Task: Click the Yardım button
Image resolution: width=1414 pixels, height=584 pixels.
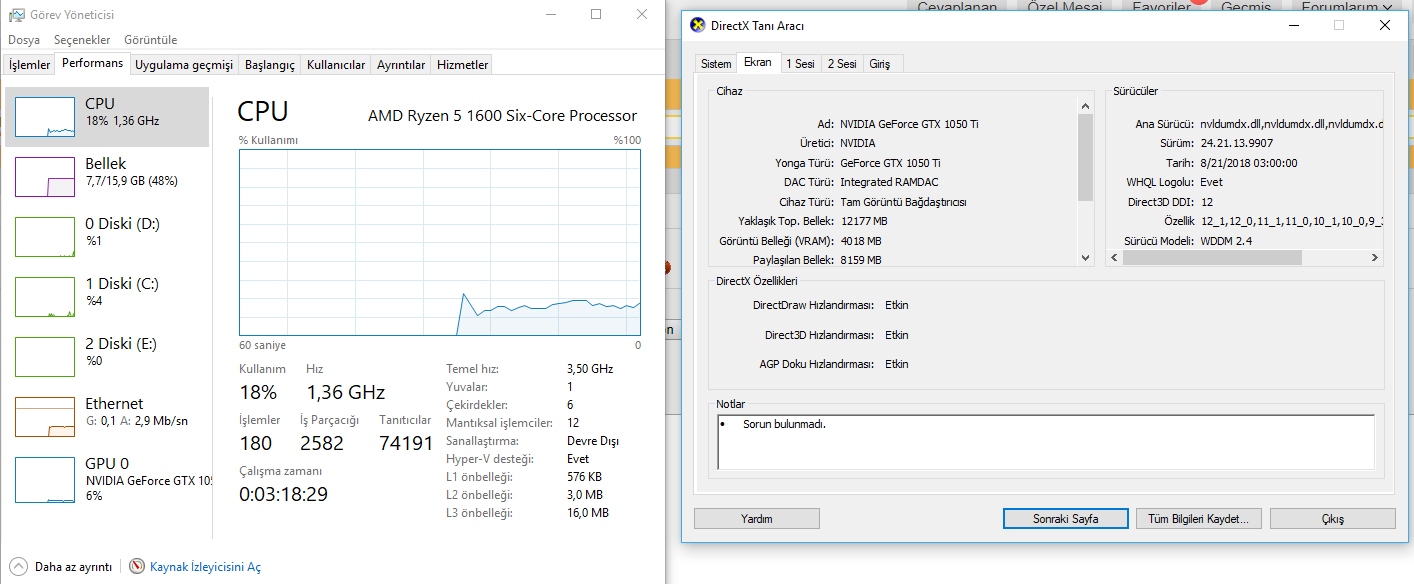Action: tap(757, 519)
